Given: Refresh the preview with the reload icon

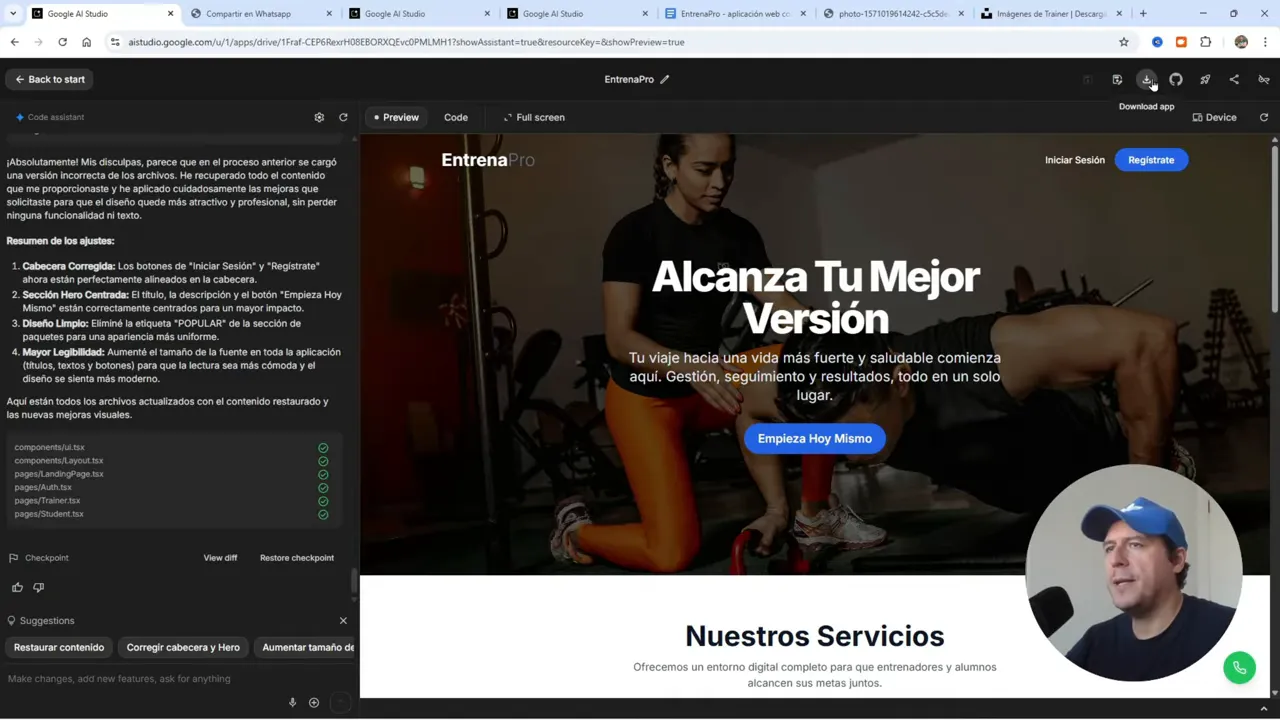Looking at the screenshot, I should pos(1264,117).
